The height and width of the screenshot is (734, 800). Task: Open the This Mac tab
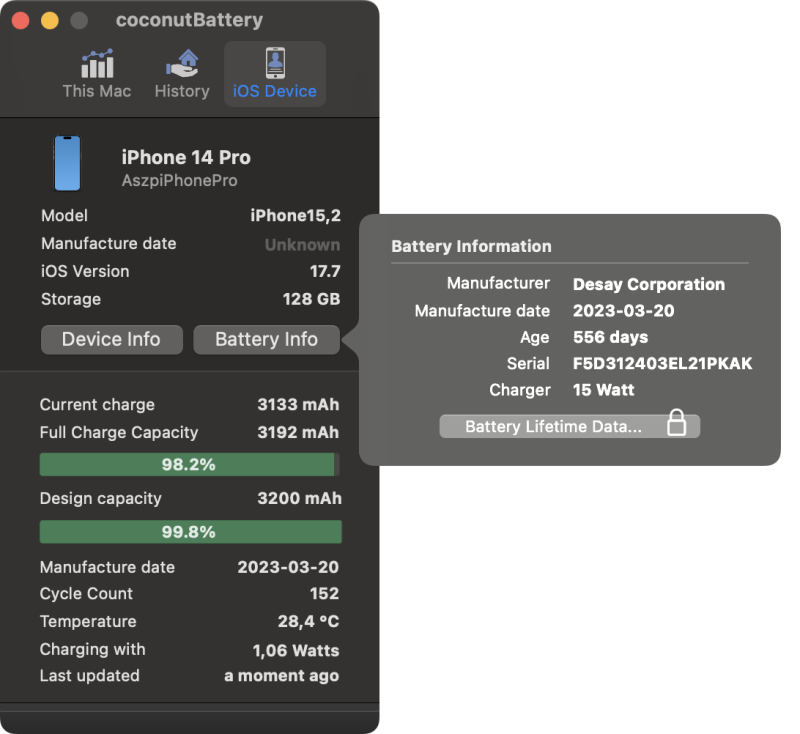96,74
